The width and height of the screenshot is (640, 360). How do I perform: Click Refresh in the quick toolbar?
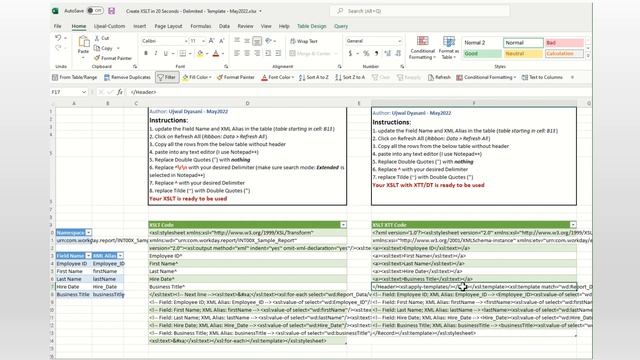439,77
